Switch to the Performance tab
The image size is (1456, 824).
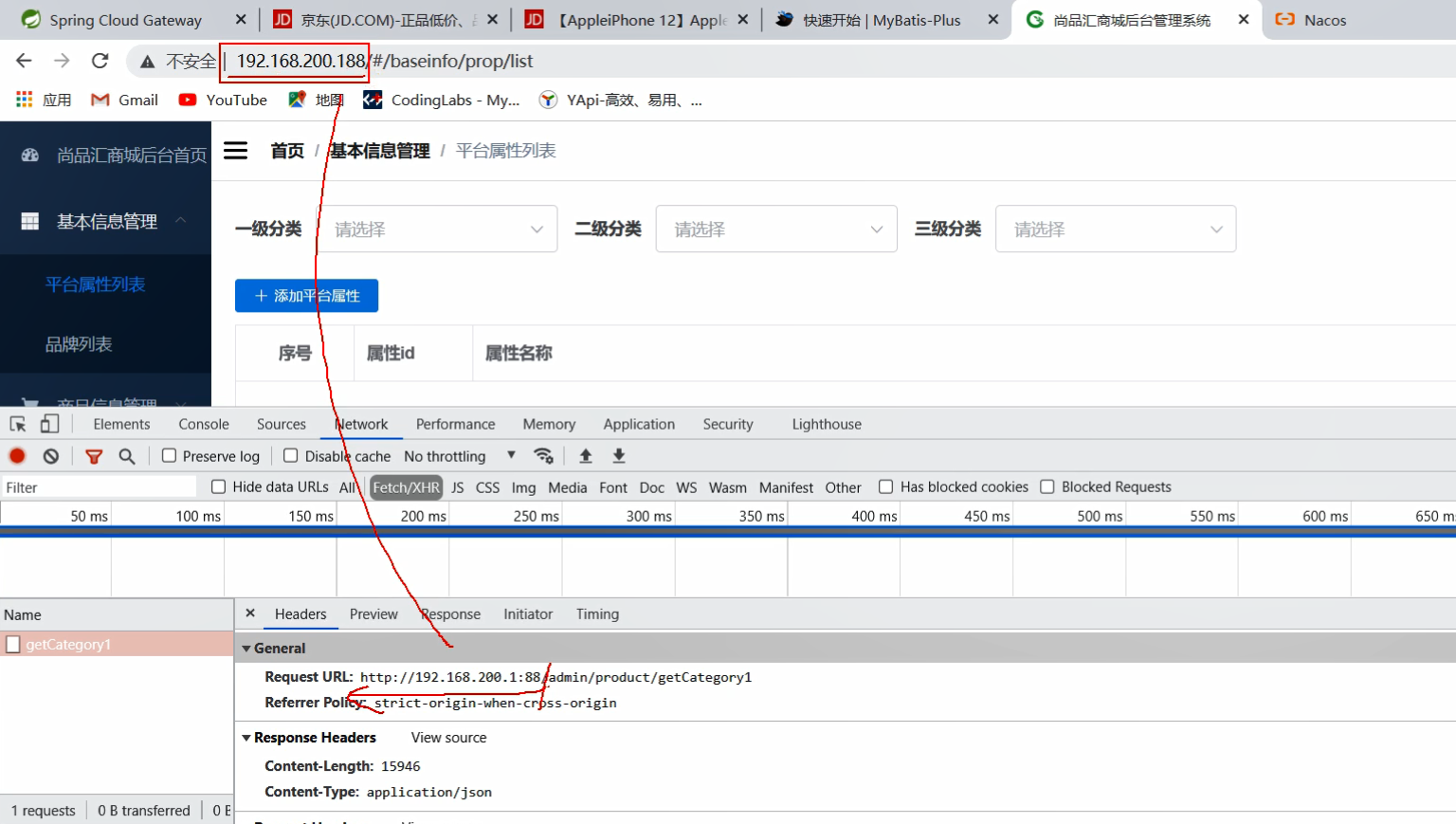[455, 424]
